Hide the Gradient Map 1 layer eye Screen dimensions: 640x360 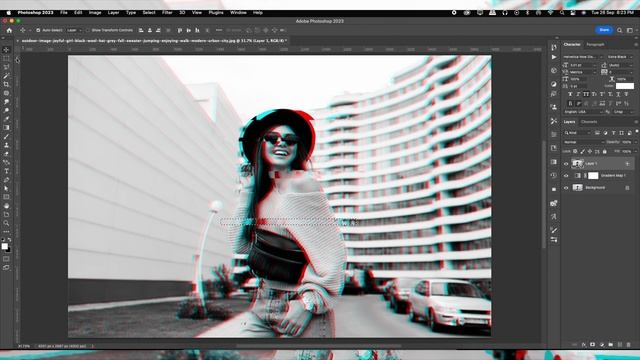pyautogui.click(x=566, y=176)
